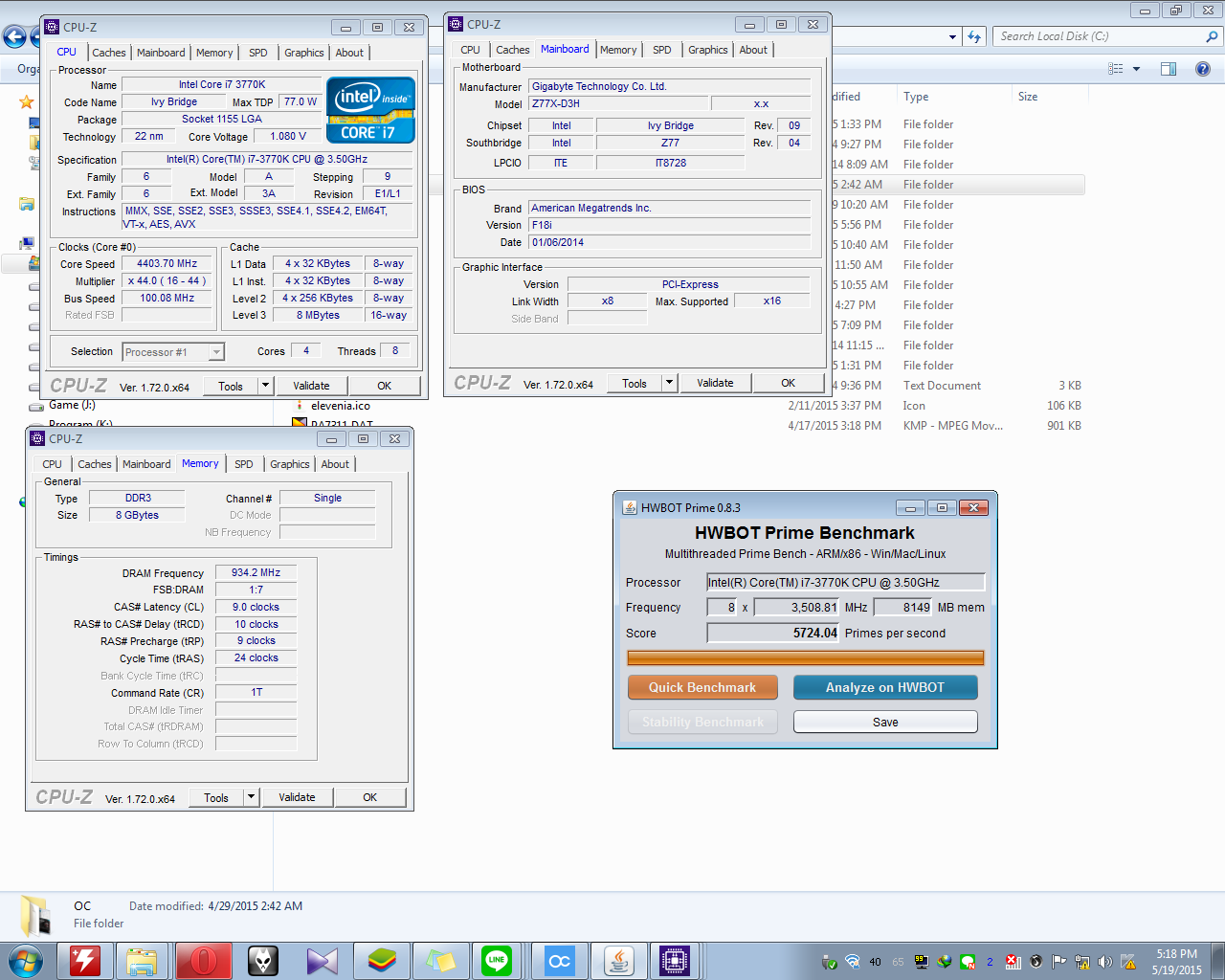Click the Multiplier value x 44.0
Screen dimensions: 1225x980
click(167, 280)
